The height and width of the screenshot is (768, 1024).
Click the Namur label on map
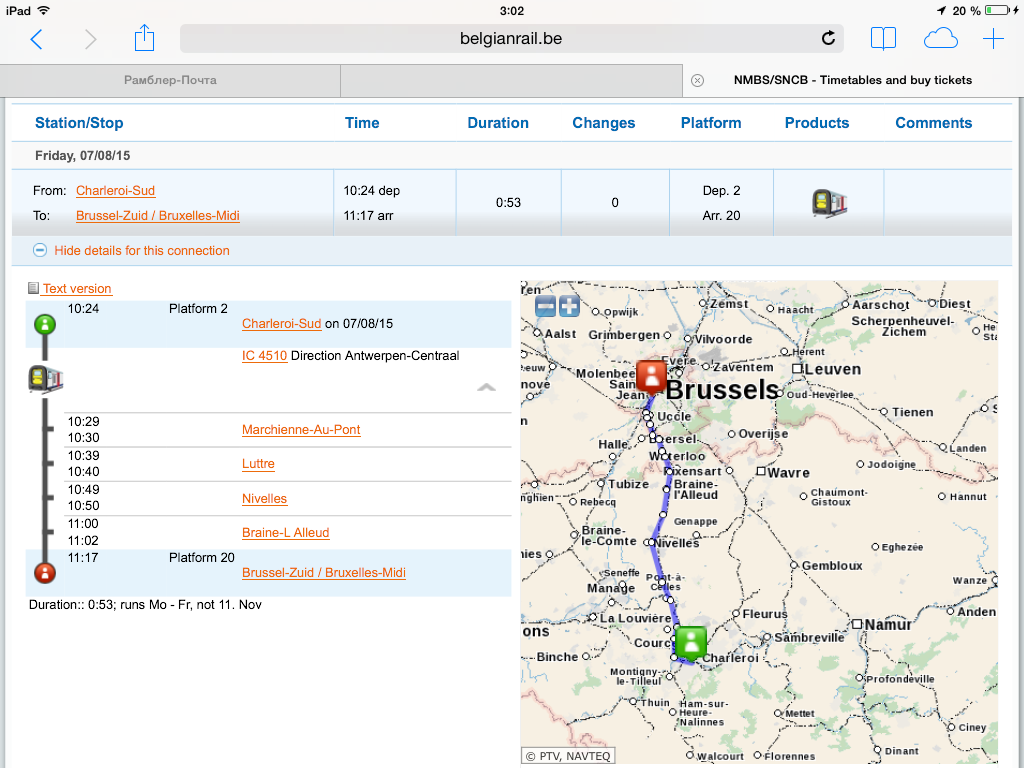pyautogui.click(x=888, y=624)
